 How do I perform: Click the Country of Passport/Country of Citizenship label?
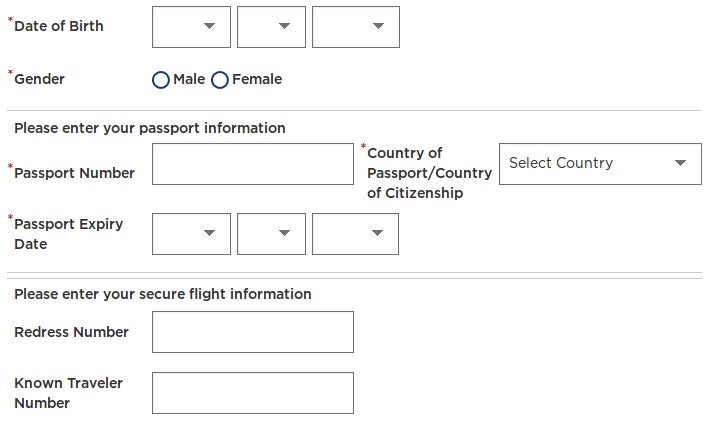point(429,173)
